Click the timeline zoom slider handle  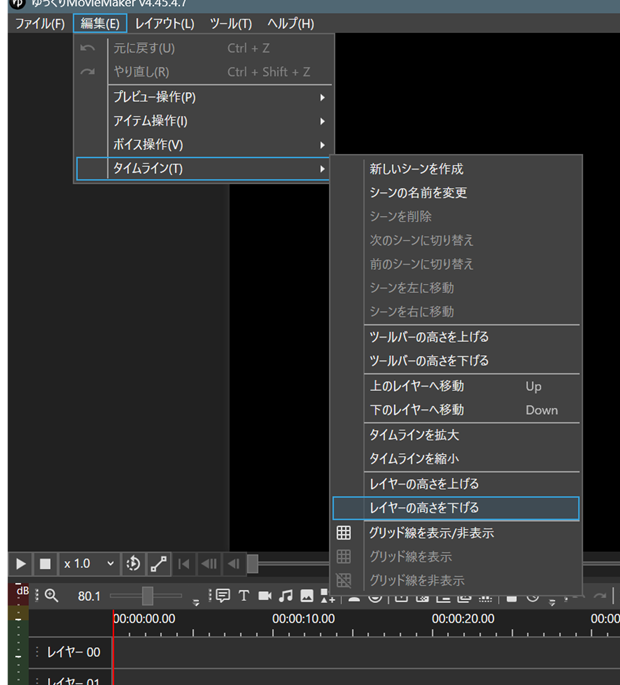tap(147, 596)
